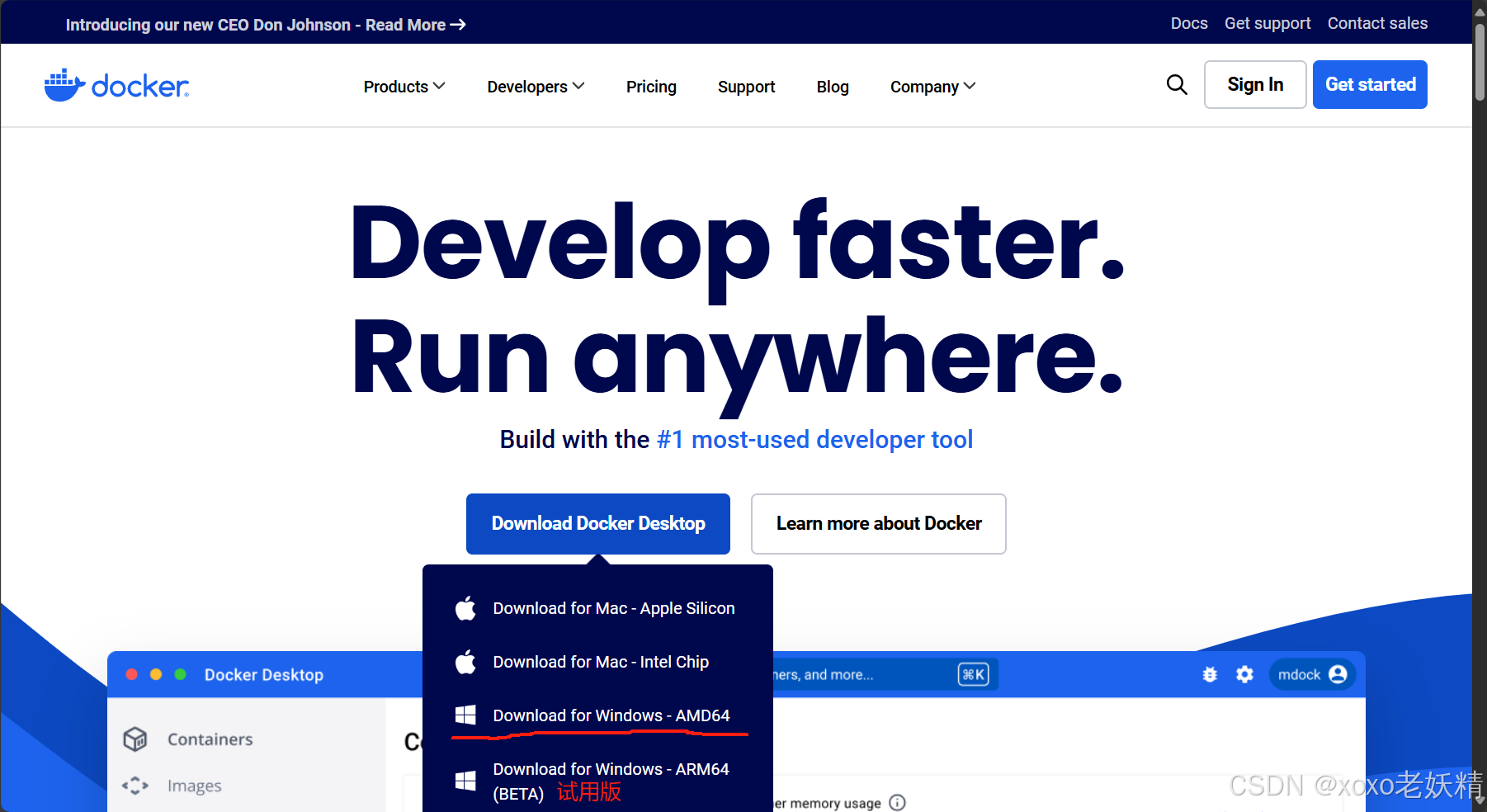Click Learn more about Docker button

point(879,524)
